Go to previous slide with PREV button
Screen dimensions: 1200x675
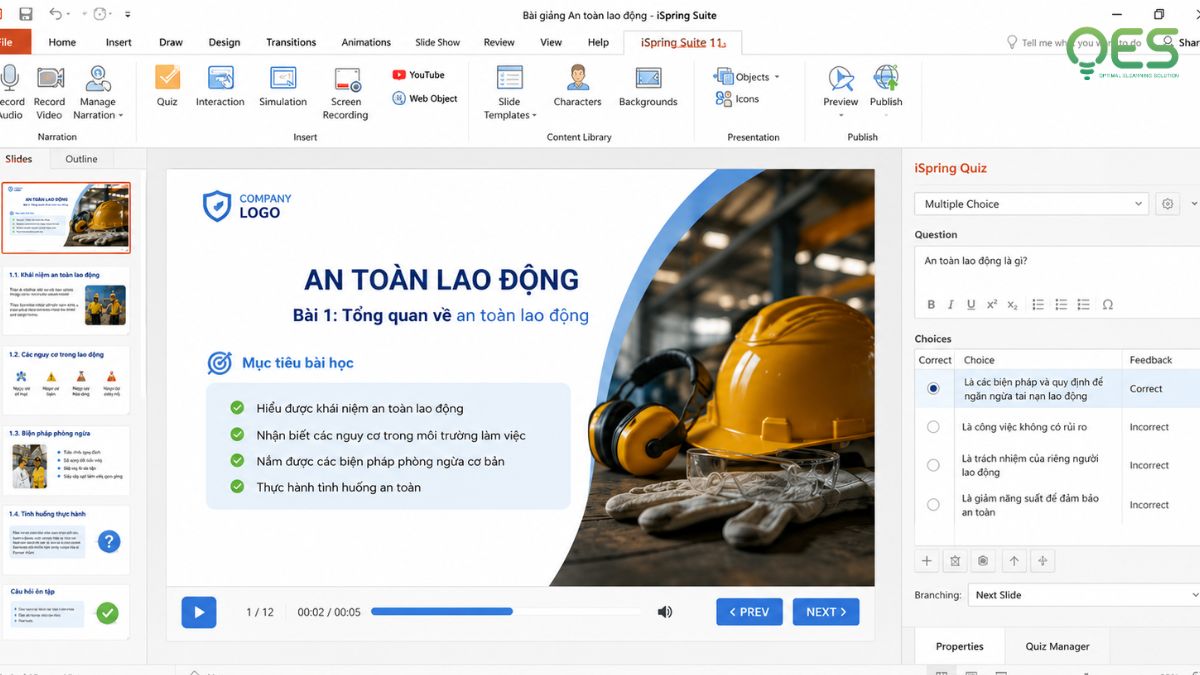coord(749,612)
